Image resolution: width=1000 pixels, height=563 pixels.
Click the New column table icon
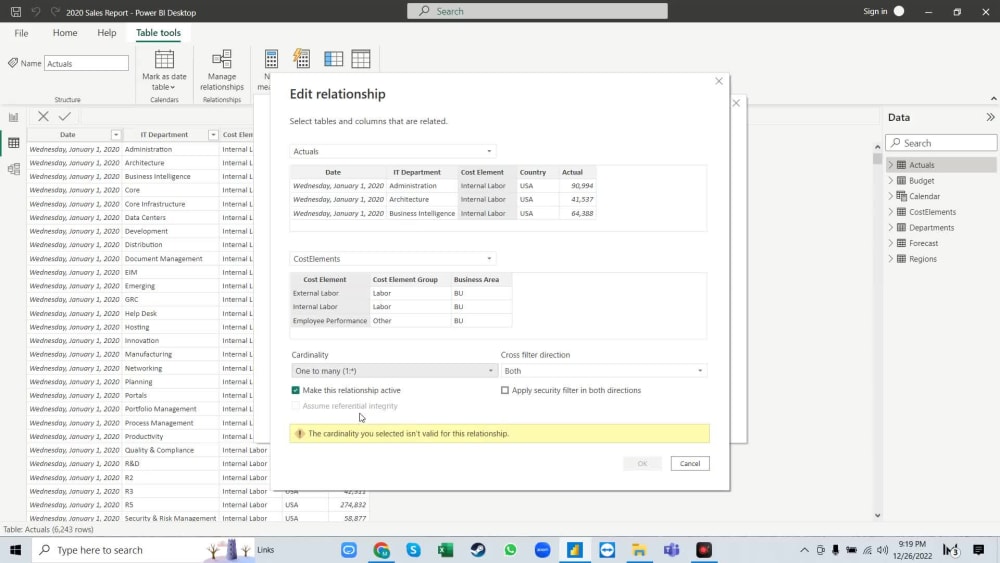[333, 59]
